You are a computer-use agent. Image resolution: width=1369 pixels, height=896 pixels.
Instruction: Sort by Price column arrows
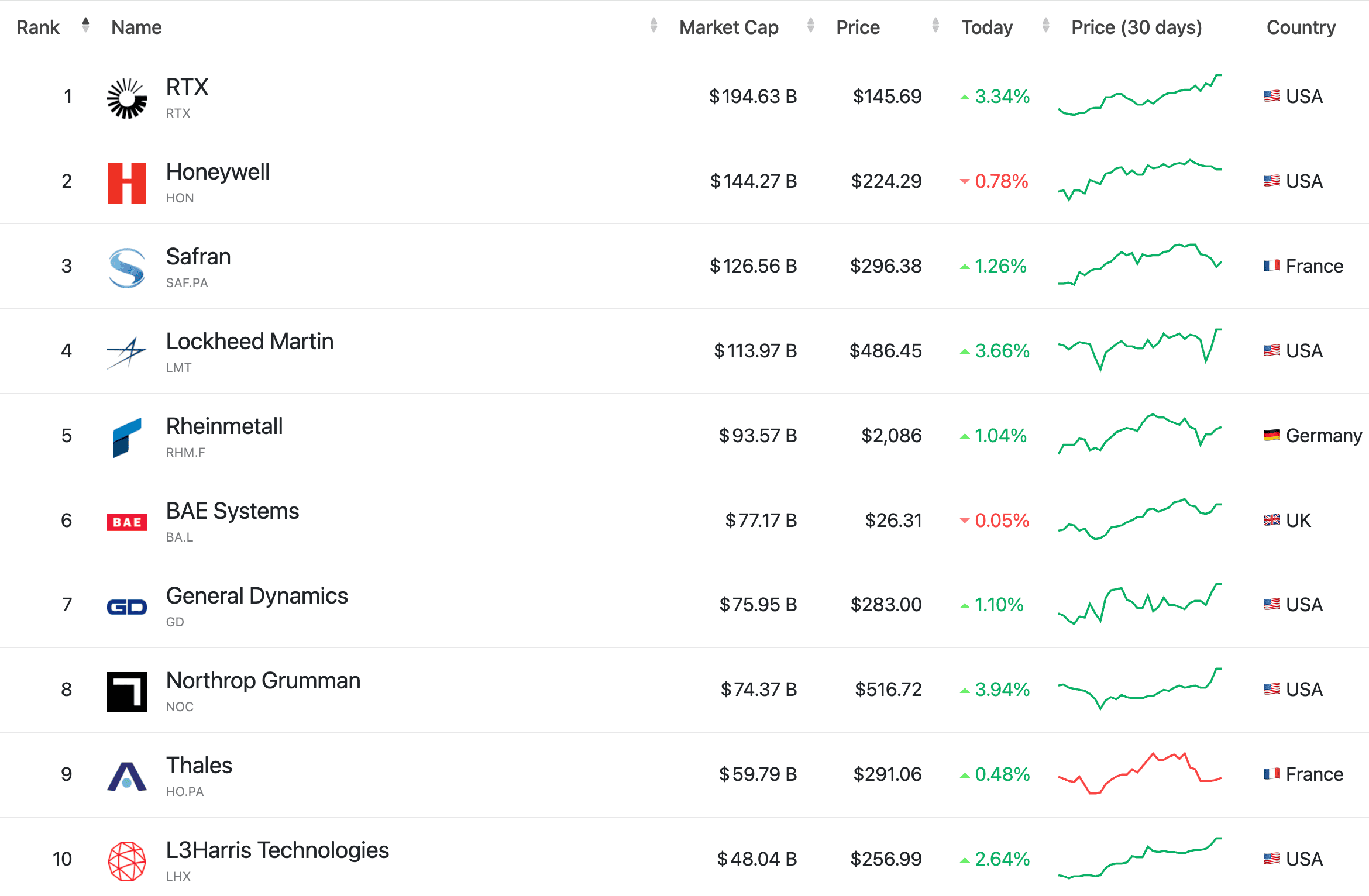935,25
